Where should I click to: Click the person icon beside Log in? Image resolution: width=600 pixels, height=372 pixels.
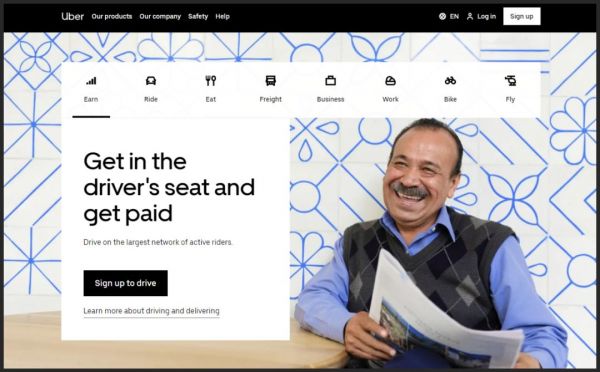pyautogui.click(x=470, y=16)
